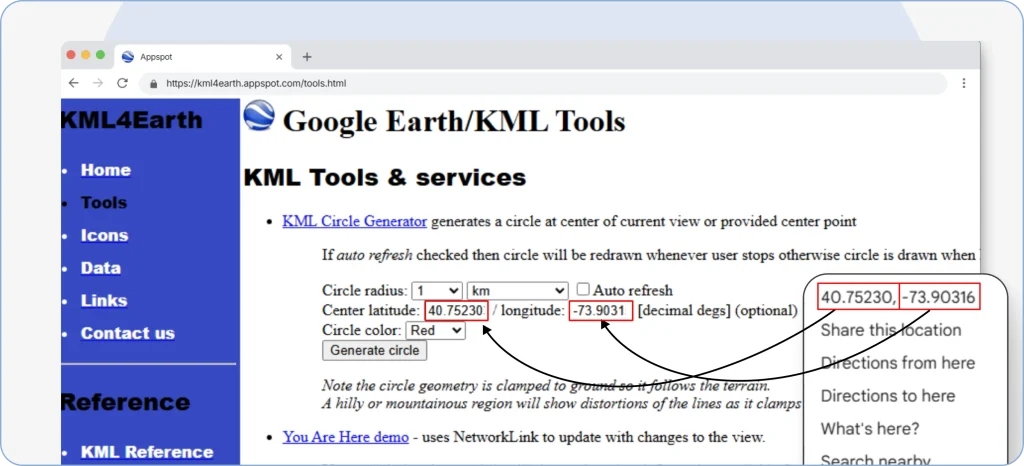
Task: Click the Appspot tab favicon
Action: (128, 57)
